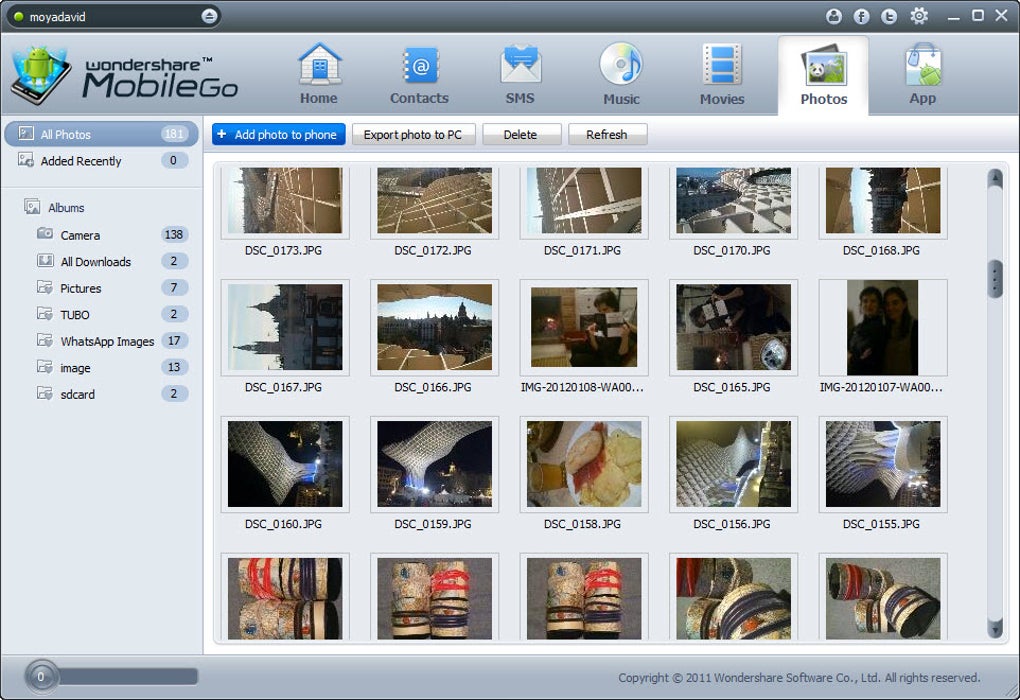
Task: Switch to the Movies tab label
Action: coord(722,99)
